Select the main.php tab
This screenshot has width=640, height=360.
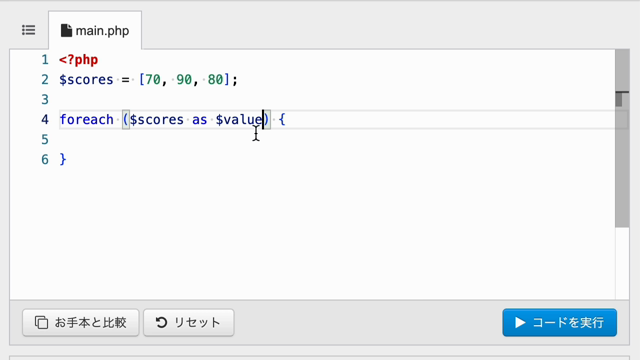coord(95,31)
